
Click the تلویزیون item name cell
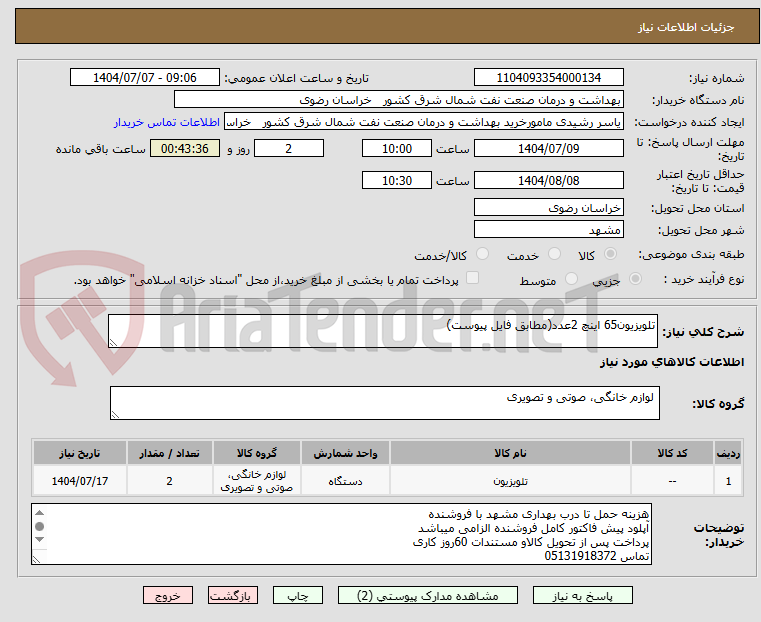tap(510, 481)
